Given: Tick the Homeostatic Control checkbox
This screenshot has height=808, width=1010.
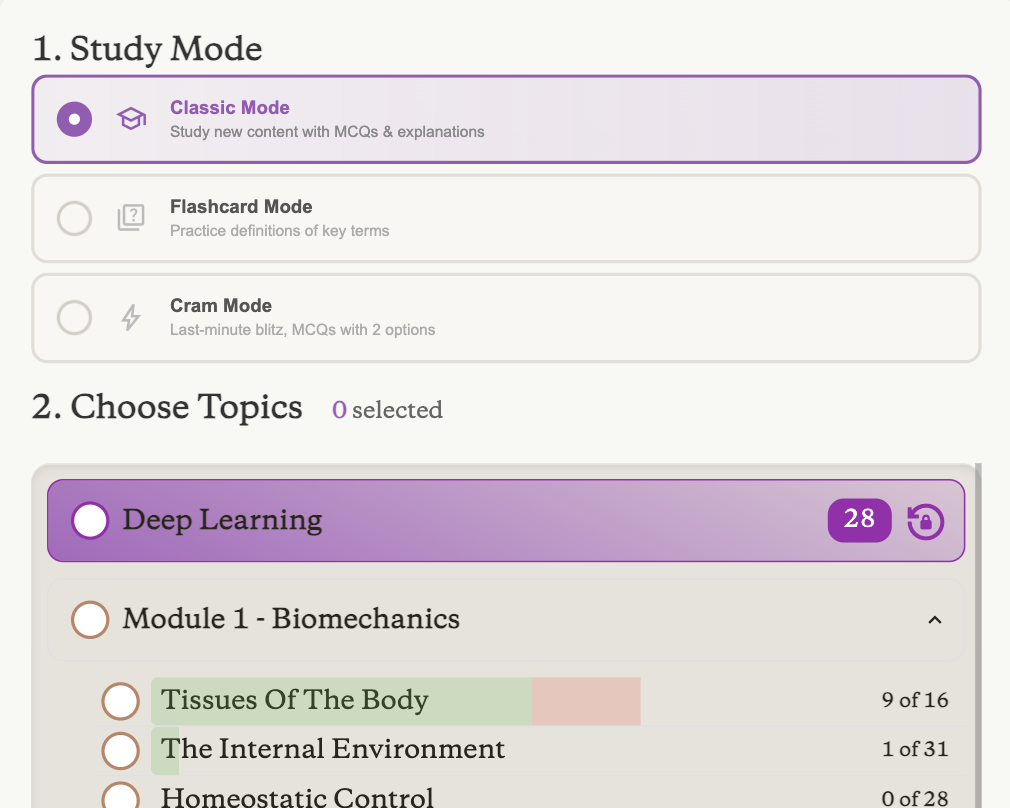Looking at the screenshot, I should tap(120, 797).
